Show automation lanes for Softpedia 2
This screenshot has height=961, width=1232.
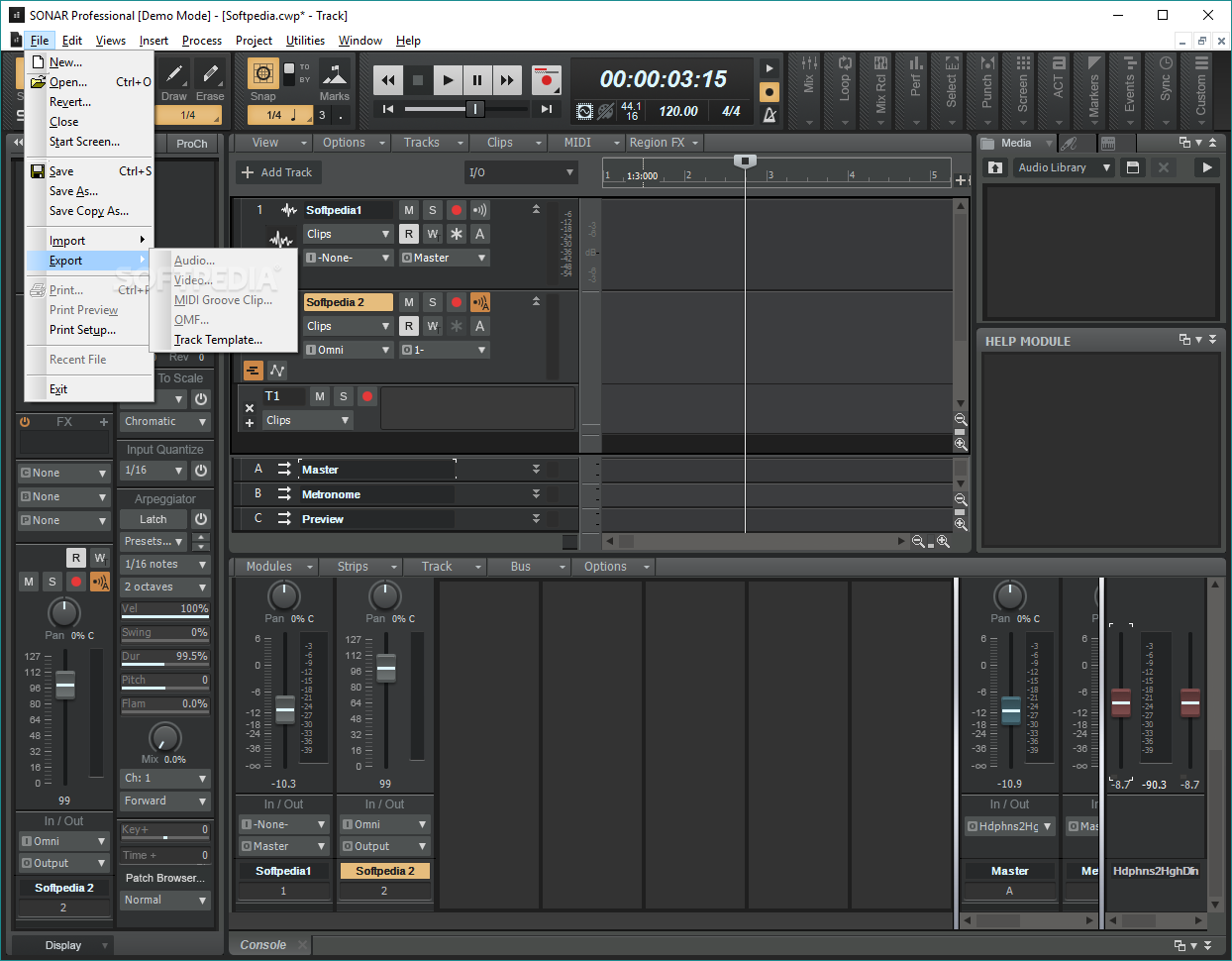click(x=277, y=371)
